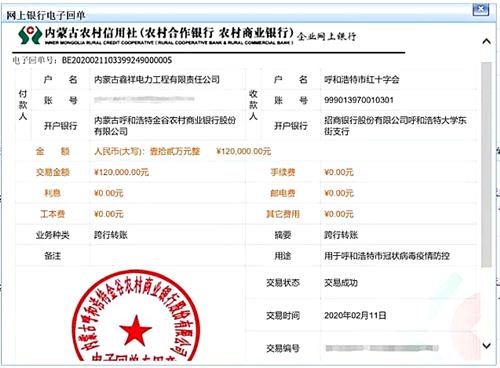Select payer name 内蒙古鑫祥电力工程有限责任公司

[157, 79]
